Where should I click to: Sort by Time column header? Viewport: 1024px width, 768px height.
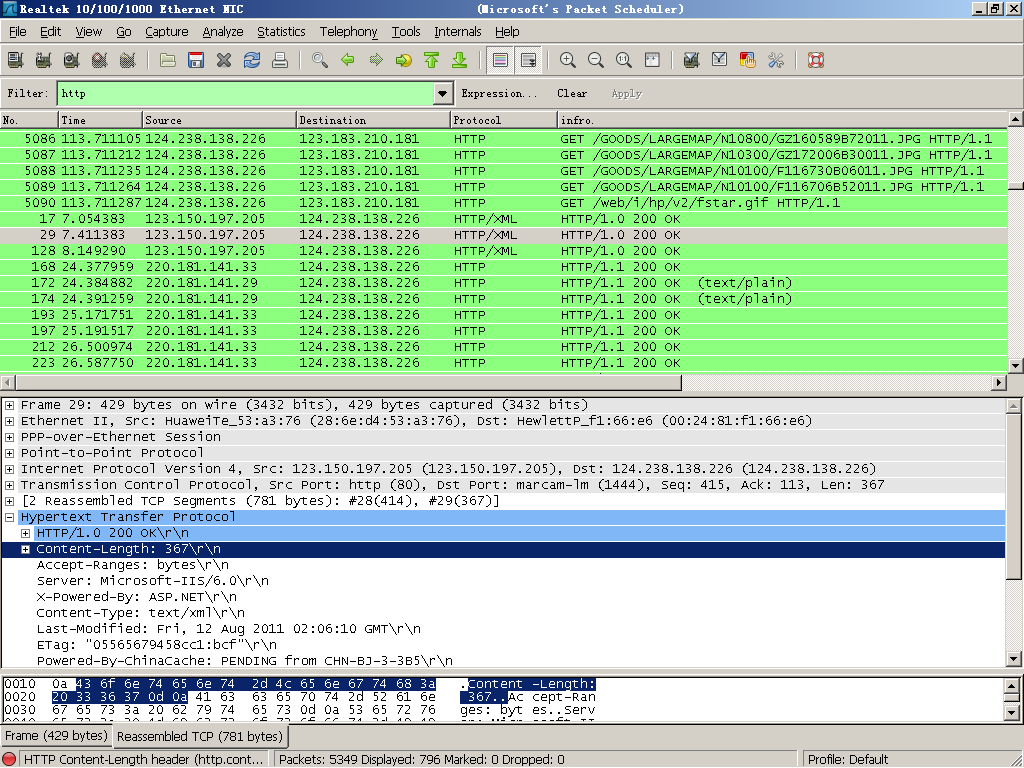(x=100, y=120)
